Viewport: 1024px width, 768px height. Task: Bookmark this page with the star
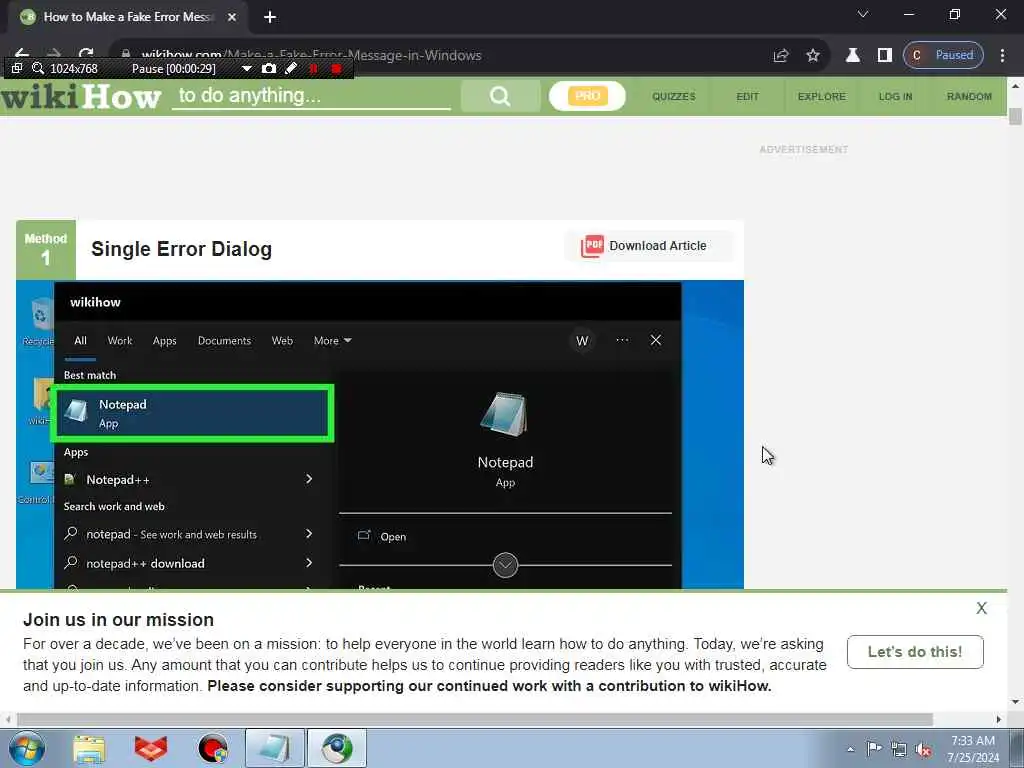pyautogui.click(x=812, y=56)
